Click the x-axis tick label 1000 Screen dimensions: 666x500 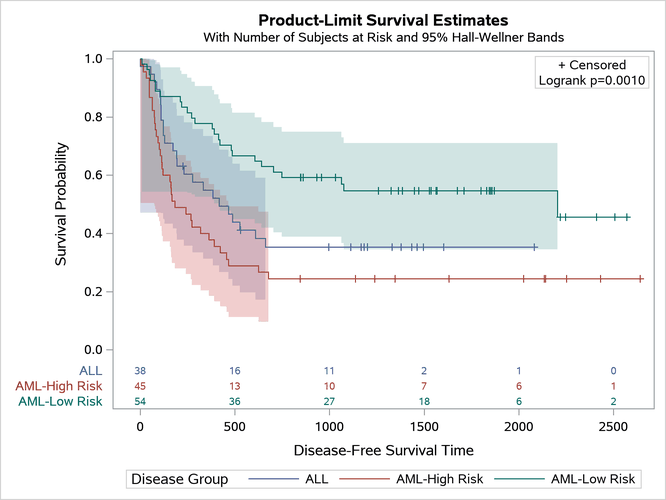(329, 427)
